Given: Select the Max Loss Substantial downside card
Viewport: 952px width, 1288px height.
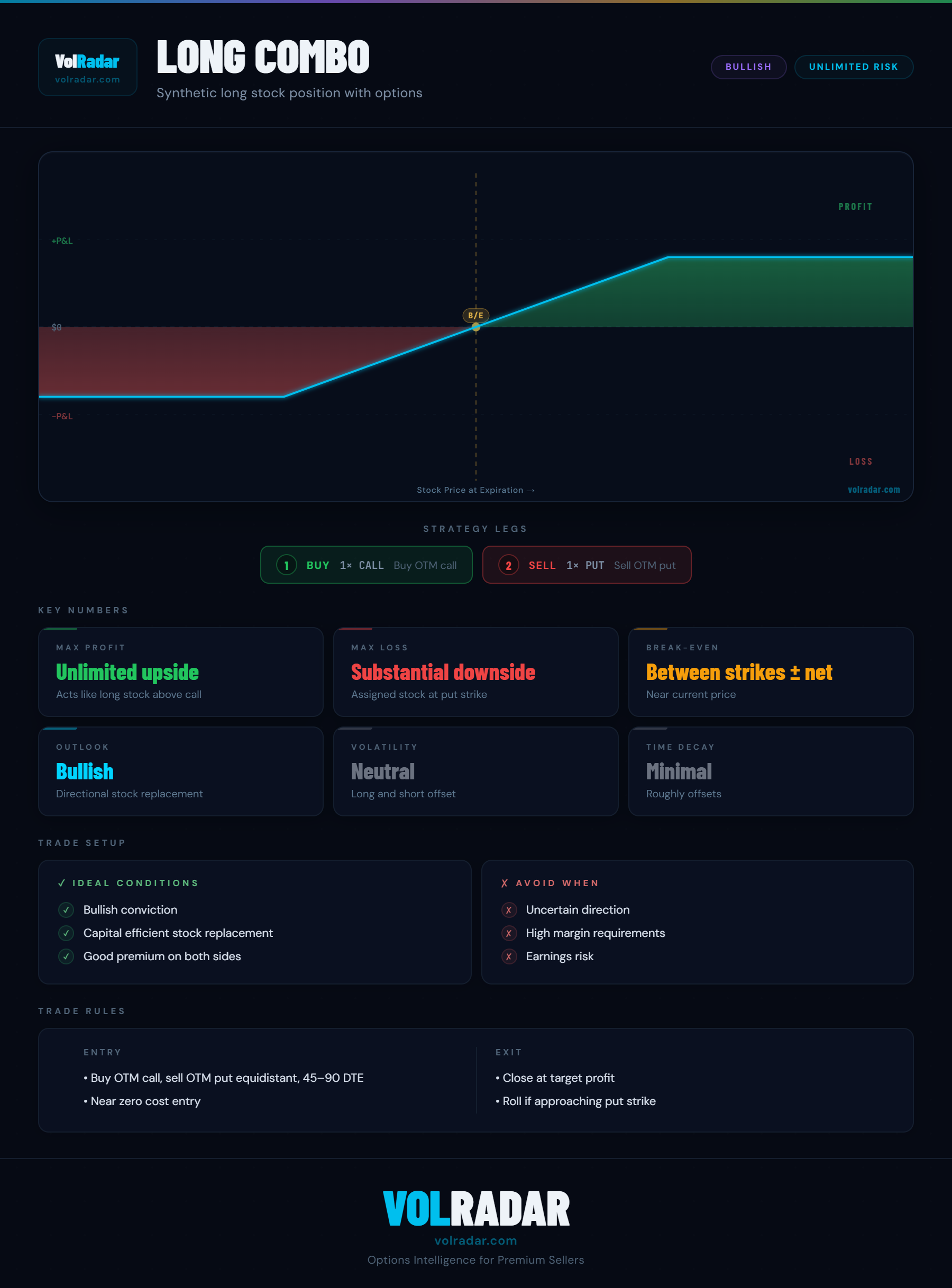Looking at the screenshot, I should coord(475,671).
